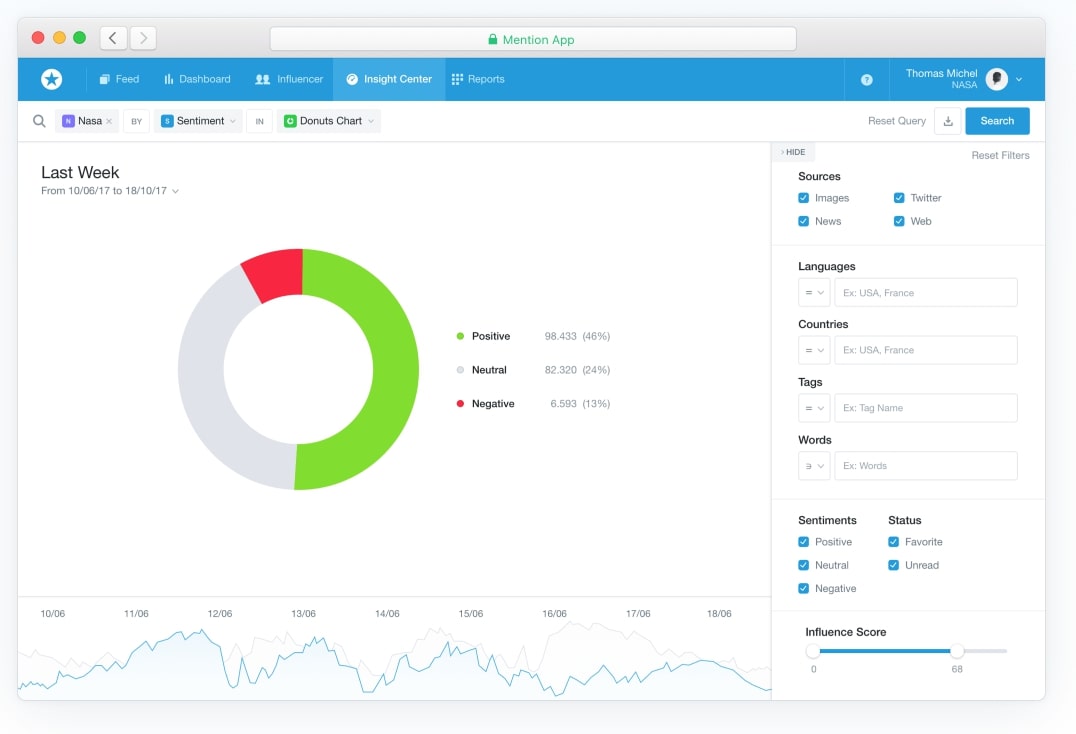Open the Countries operator dropdown

tap(815, 350)
